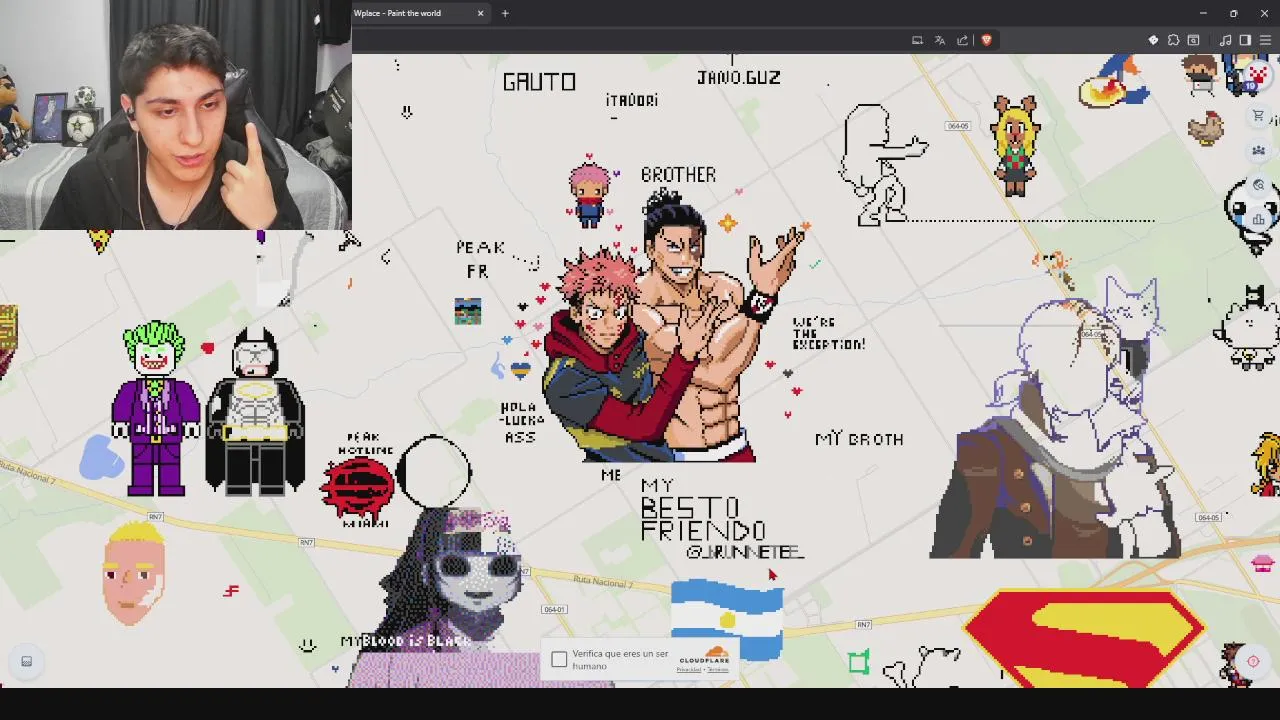This screenshot has width=1280, height=720.
Task: Click the GAUTO pixel text
Action: [539, 82]
